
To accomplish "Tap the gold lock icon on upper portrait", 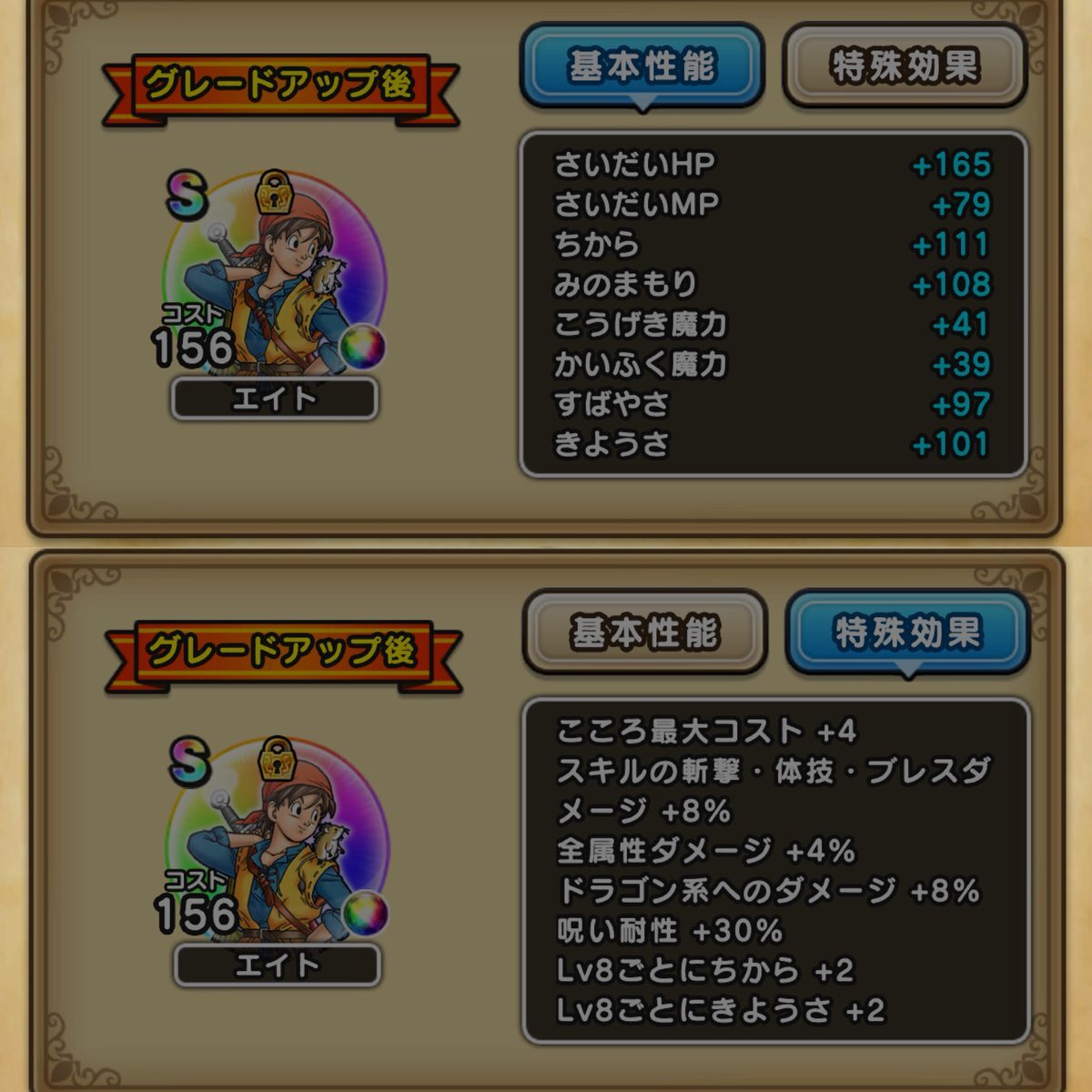I will 273,192.
